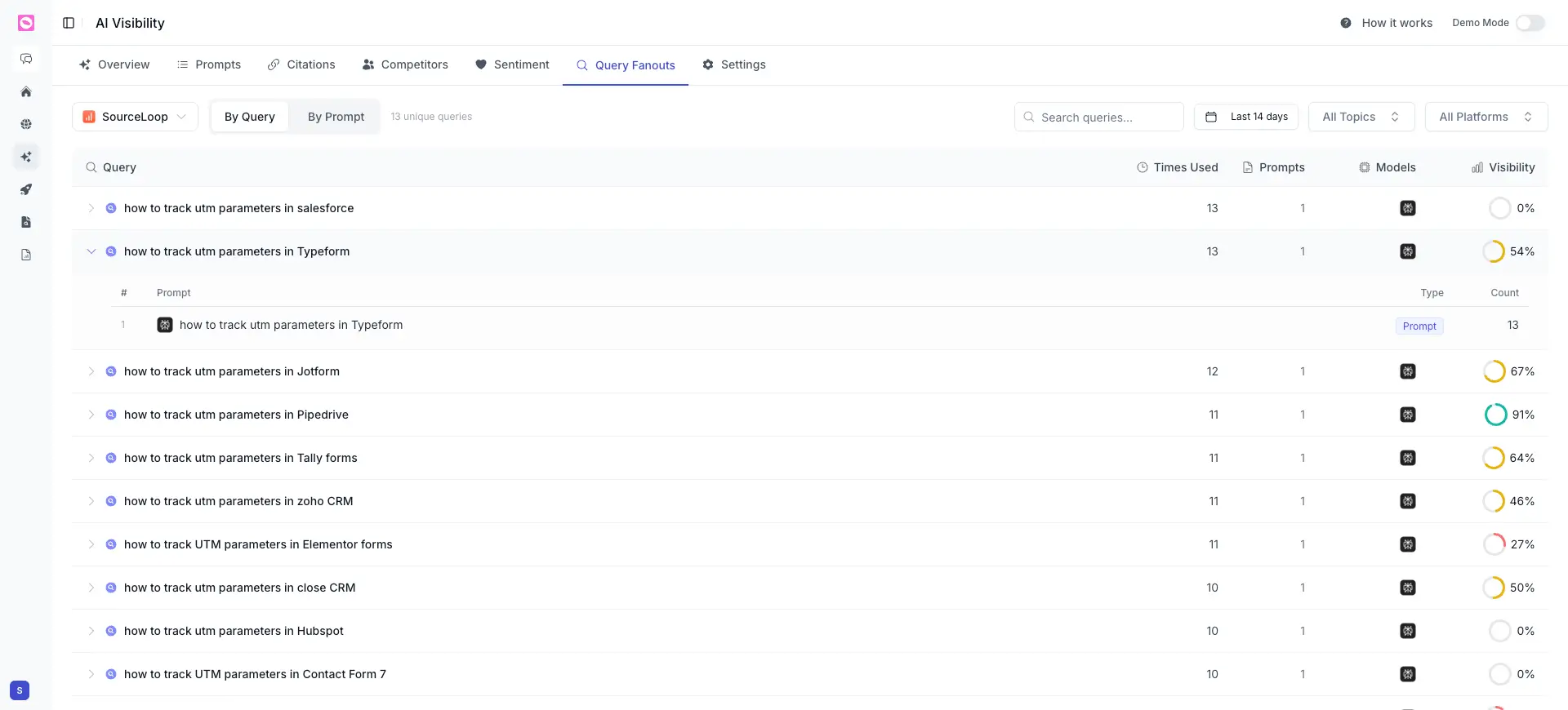Open the filled document icon in sidebar
This screenshot has width=1568, height=710.
pos(26,222)
